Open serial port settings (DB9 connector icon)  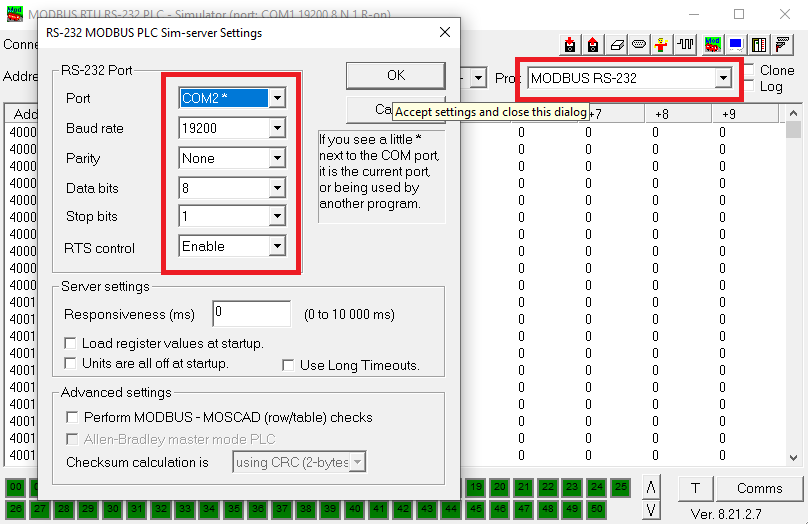pyautogui.click(x=639, y=45)
